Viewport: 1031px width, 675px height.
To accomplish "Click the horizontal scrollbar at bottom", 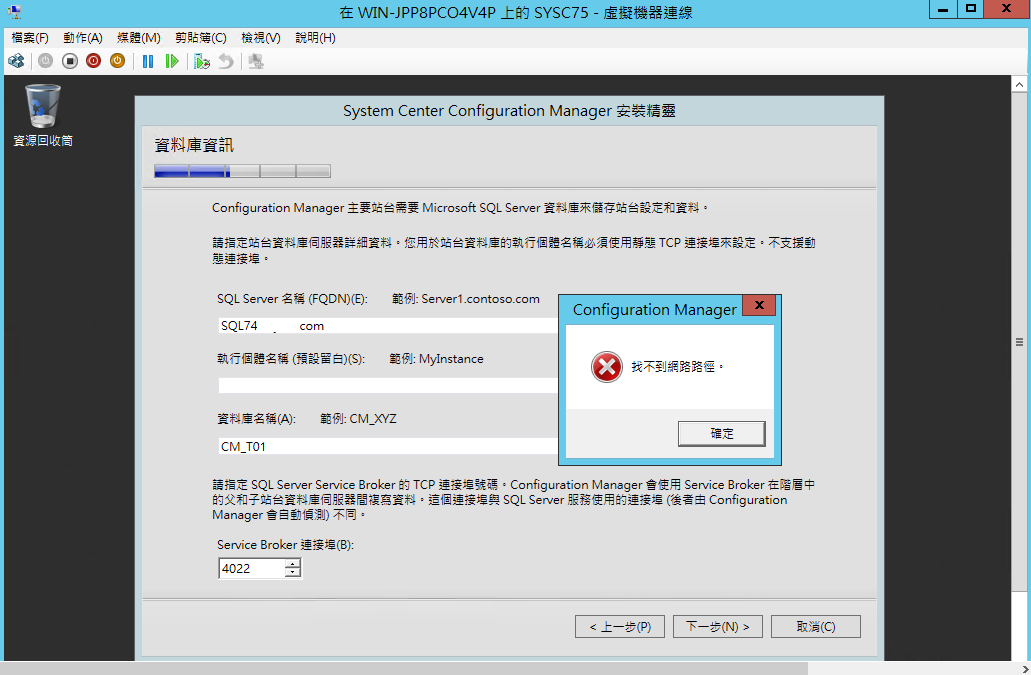I will click(404, 668).
